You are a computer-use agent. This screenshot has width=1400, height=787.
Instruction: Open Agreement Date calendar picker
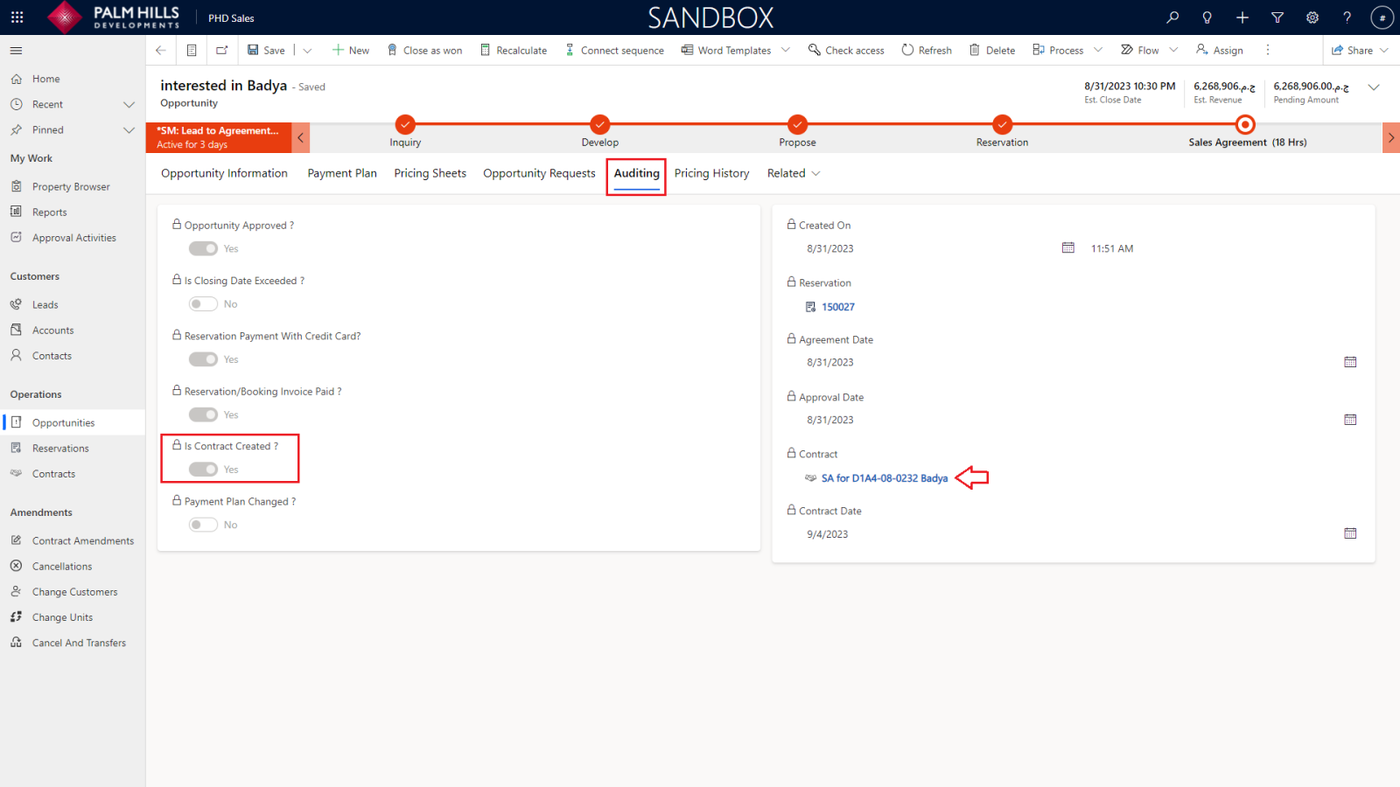(1350, 362)
